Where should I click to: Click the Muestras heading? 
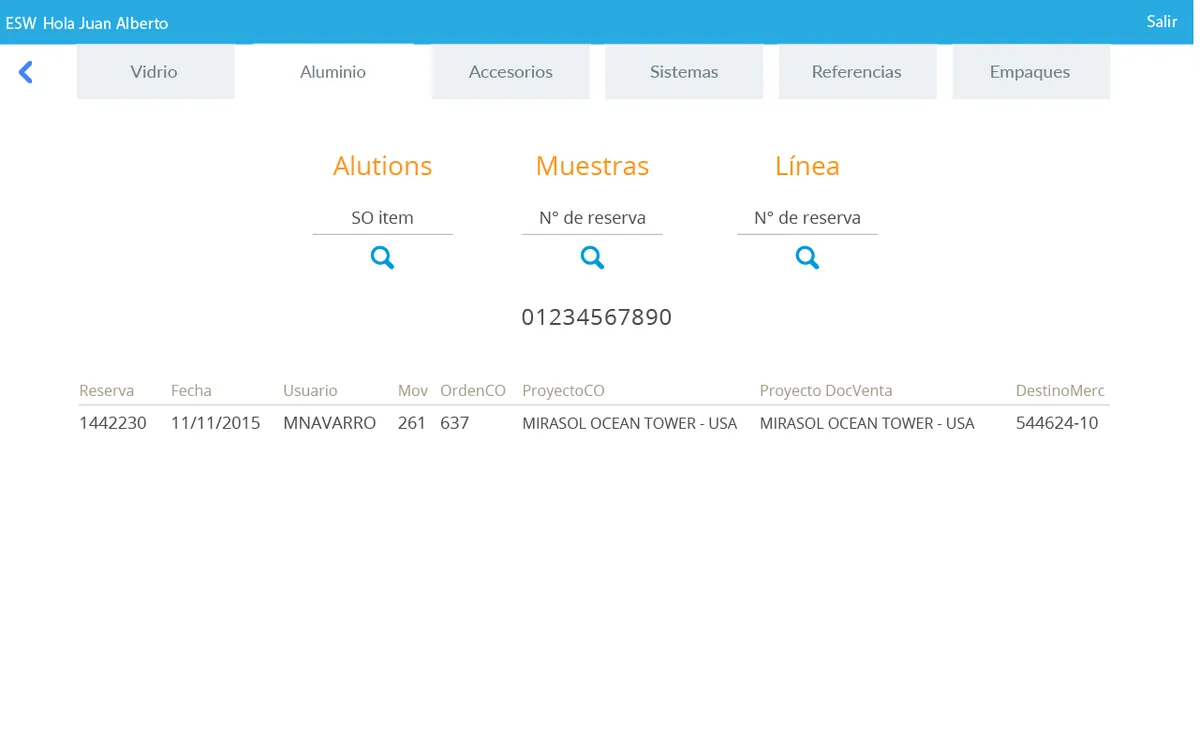pyautogui.click(x=592, y=166)
